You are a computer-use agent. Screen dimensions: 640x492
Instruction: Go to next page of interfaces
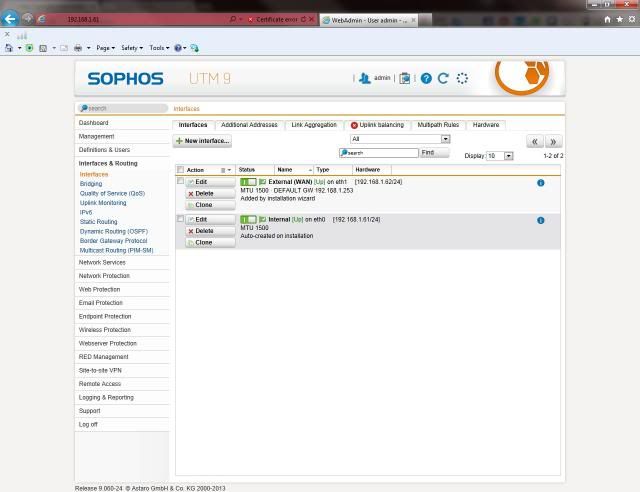click(x=553, y=141)
